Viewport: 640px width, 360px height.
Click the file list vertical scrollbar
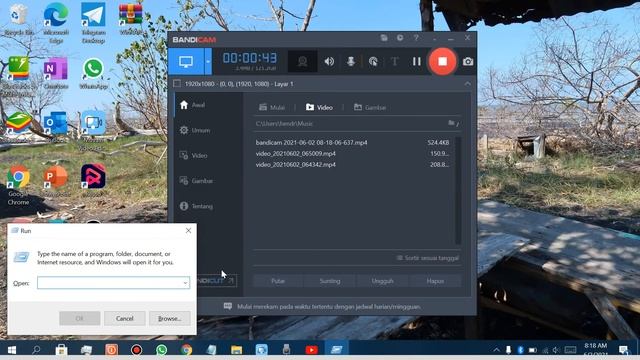tap(458, 191)
